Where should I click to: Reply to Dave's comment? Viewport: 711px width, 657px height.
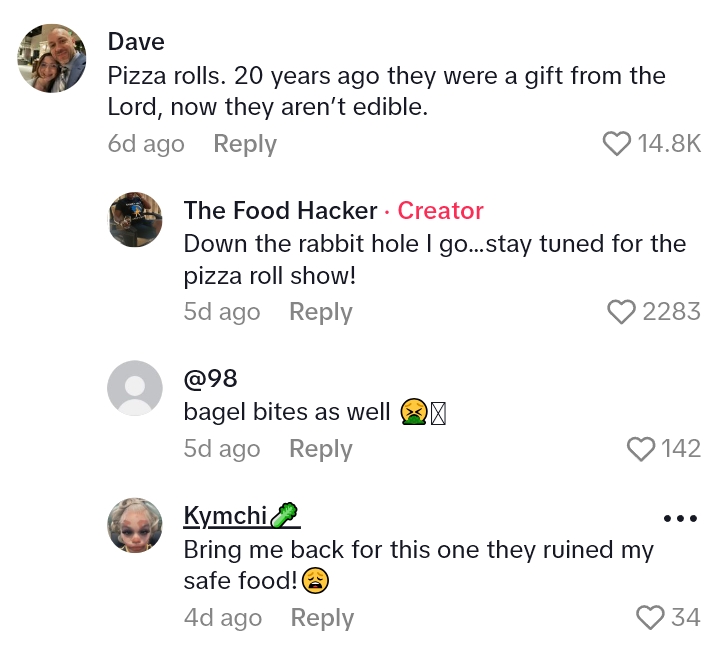tap(245, 144)
